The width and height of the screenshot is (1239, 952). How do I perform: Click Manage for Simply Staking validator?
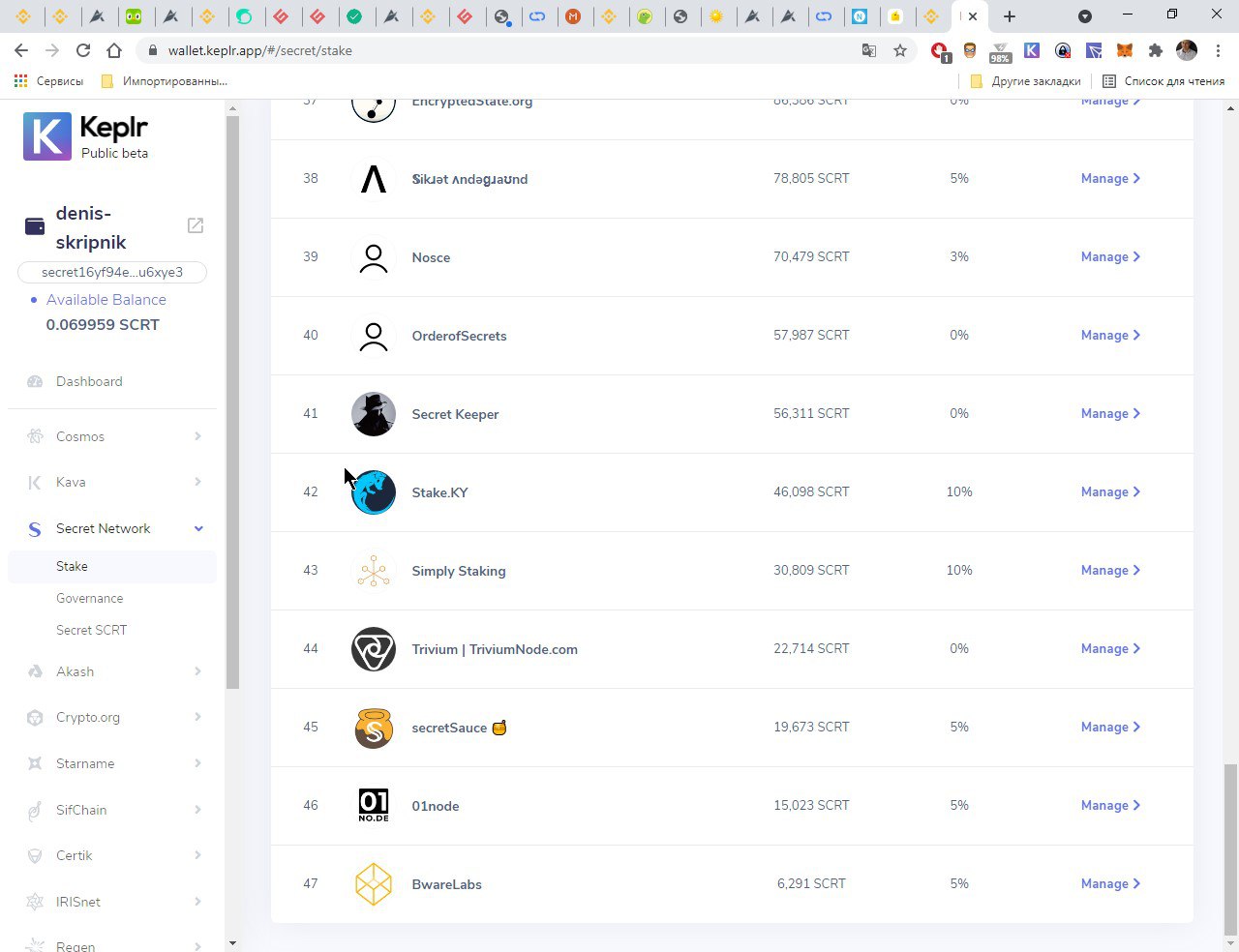(x=1109, y=571)
